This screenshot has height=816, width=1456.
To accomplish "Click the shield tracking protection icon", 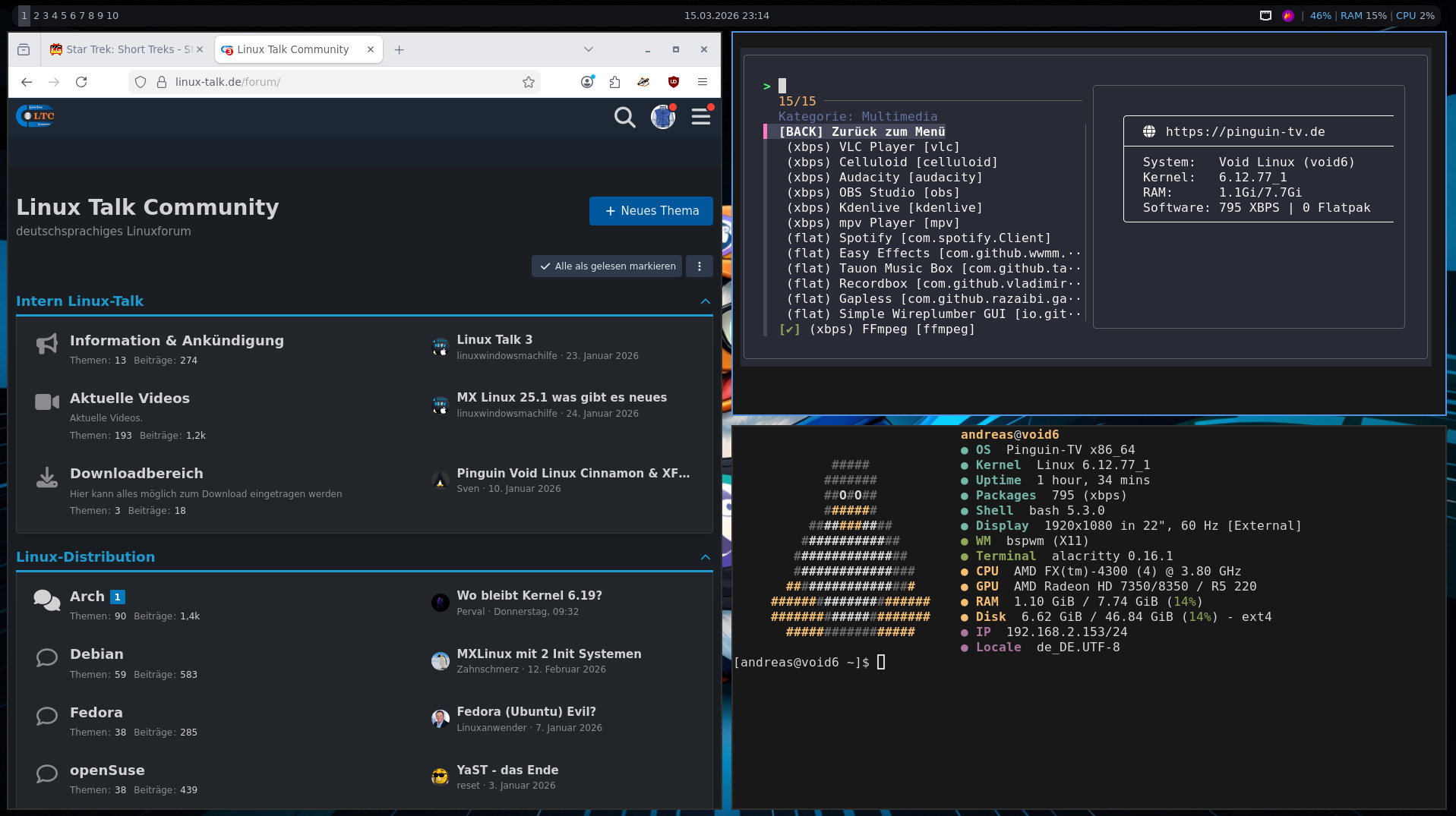I will click(141, 82).
